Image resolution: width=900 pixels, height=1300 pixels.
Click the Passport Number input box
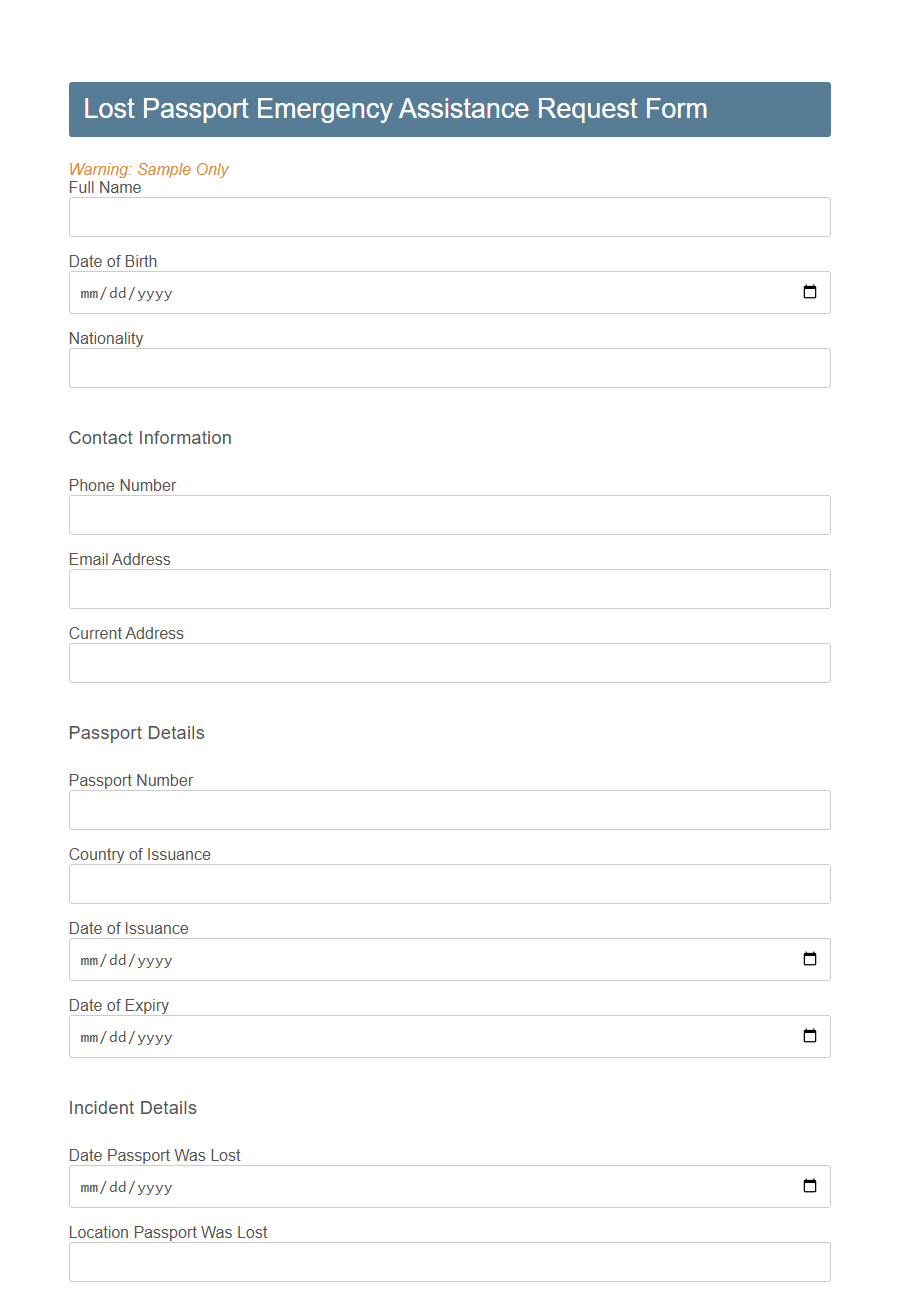pos(449,810)
